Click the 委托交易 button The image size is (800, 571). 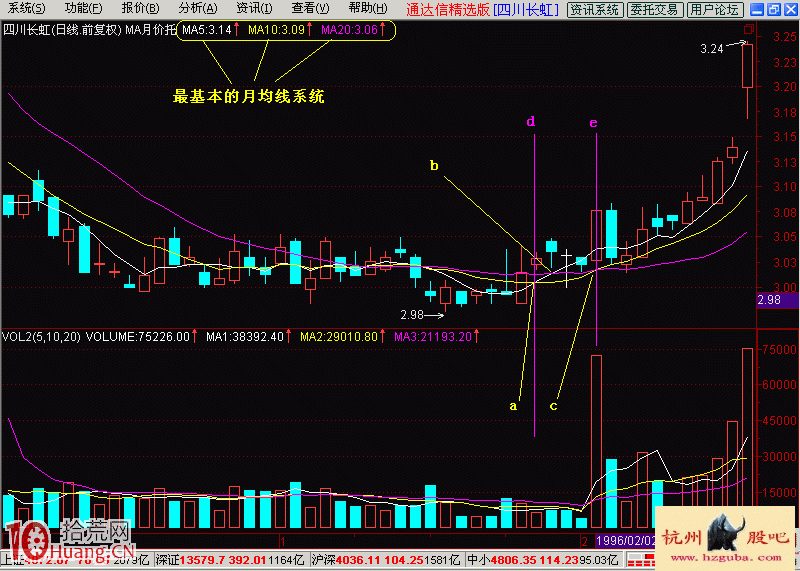[x=655, y=9]
